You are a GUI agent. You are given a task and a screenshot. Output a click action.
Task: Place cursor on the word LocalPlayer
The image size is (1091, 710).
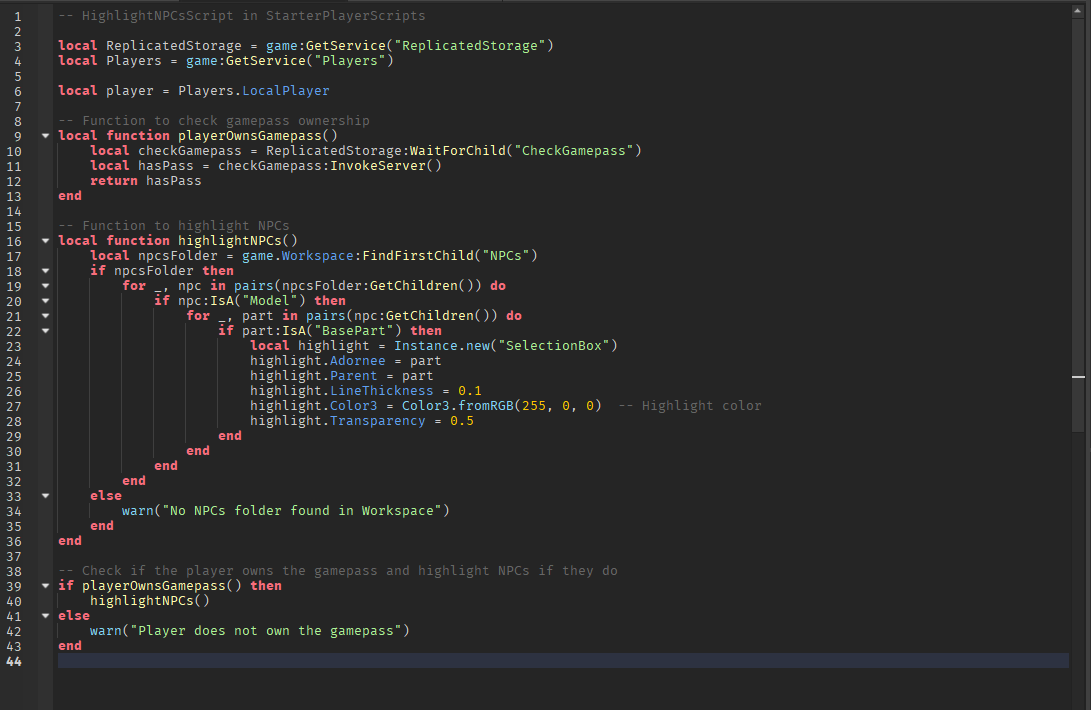(x=285, y=90)
